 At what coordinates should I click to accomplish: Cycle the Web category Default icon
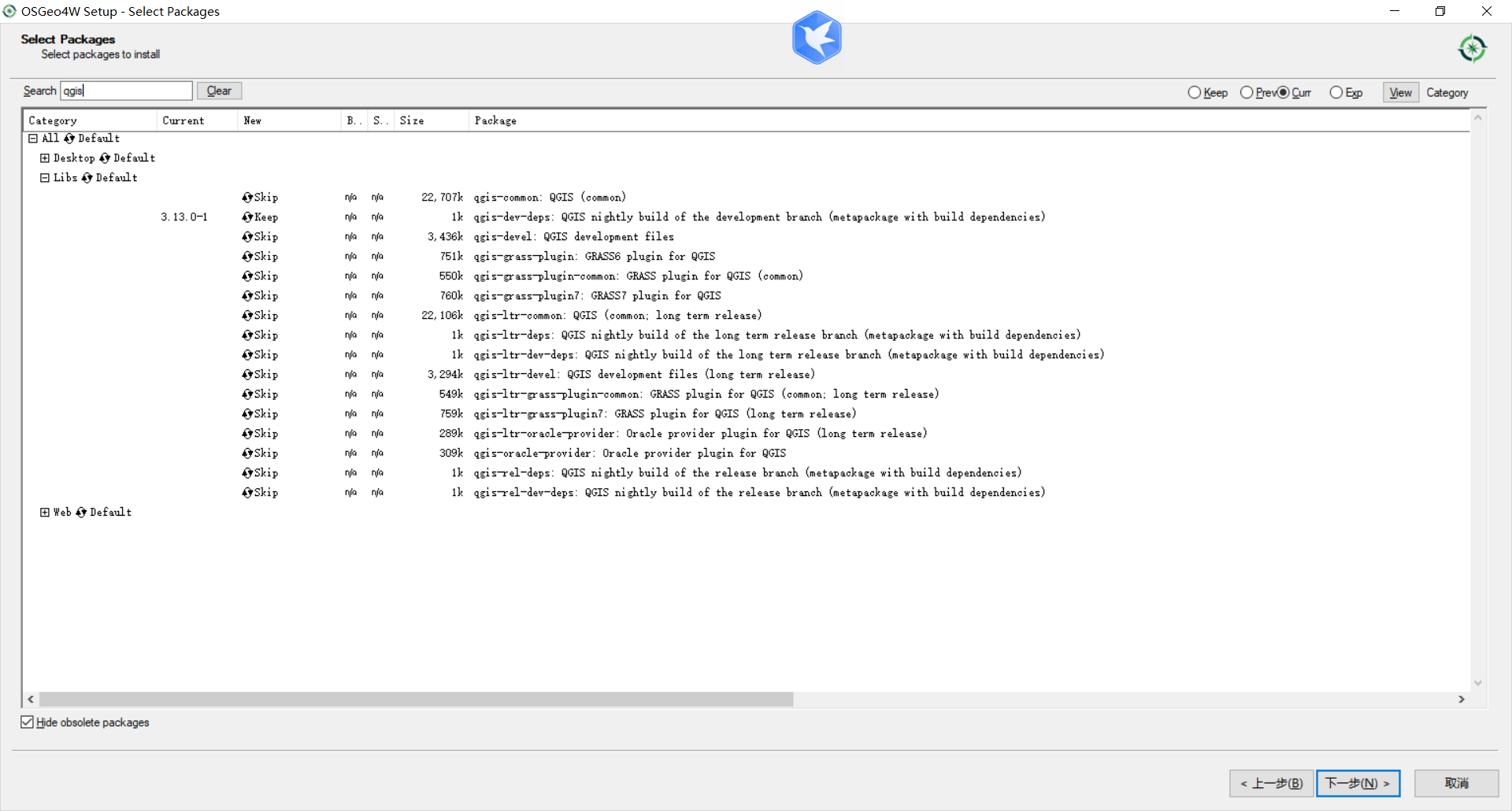(81, 513)
